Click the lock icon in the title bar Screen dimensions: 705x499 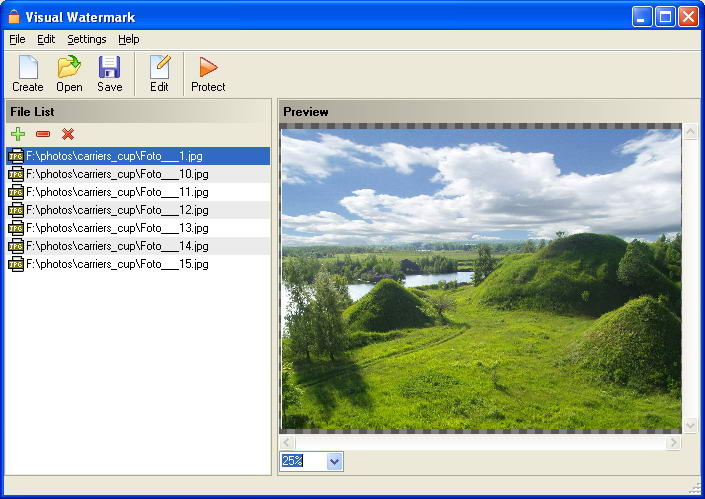(x=14, y=17)
